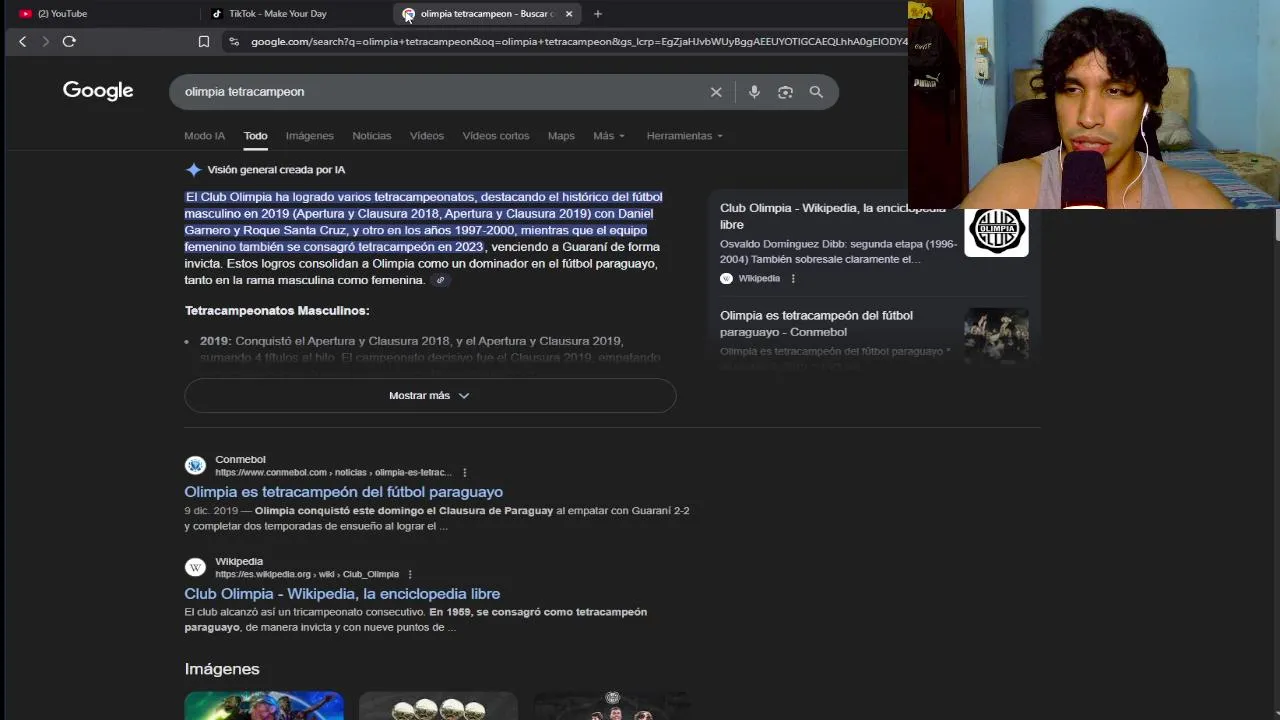Image resolution: width=1280 pixels, height=720 pixels.
Task: Click the es.wikipedia.org URL breadcrumb
Action: coord(307,575)
